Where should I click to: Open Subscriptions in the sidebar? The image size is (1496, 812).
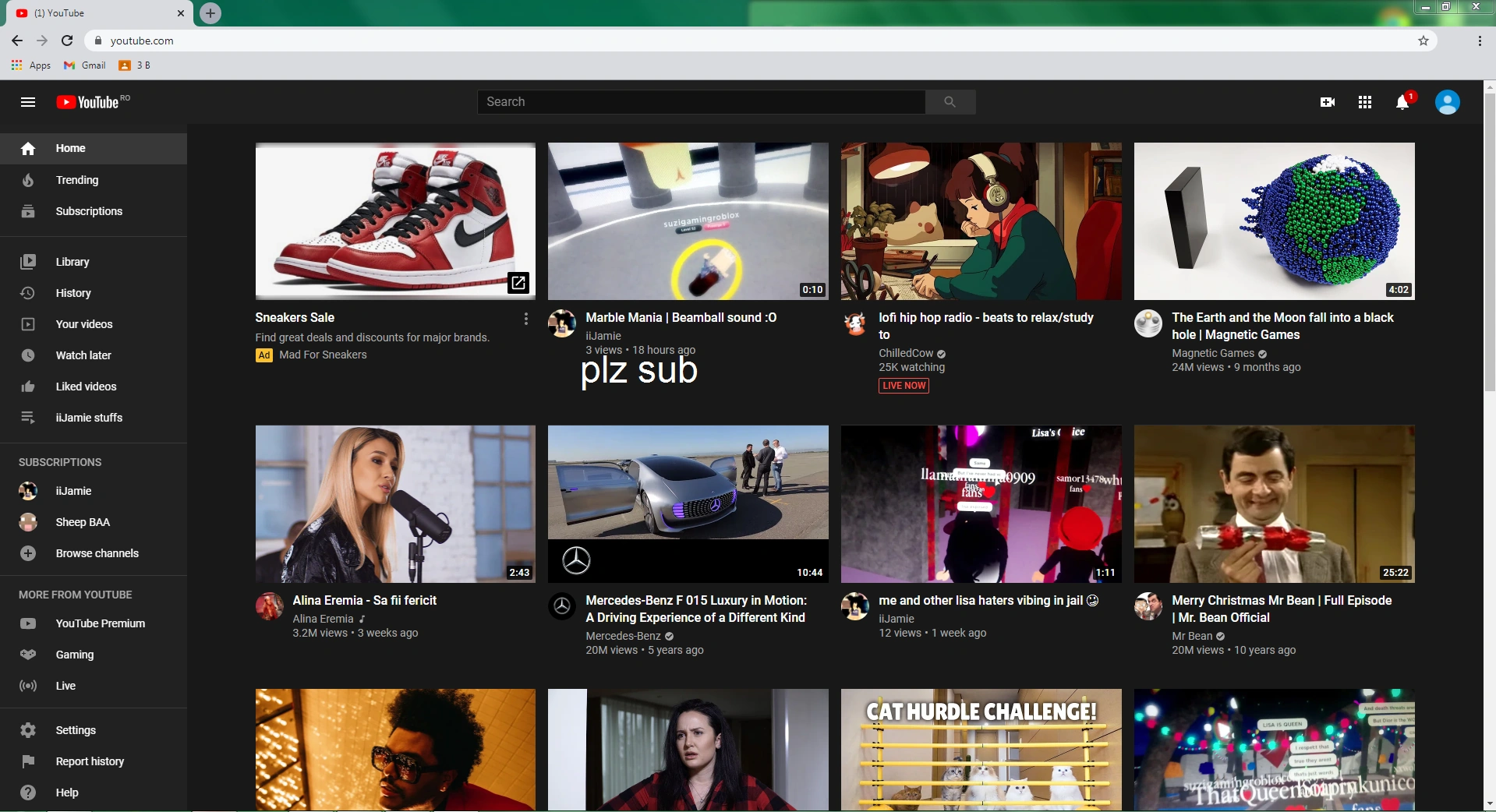94,211
